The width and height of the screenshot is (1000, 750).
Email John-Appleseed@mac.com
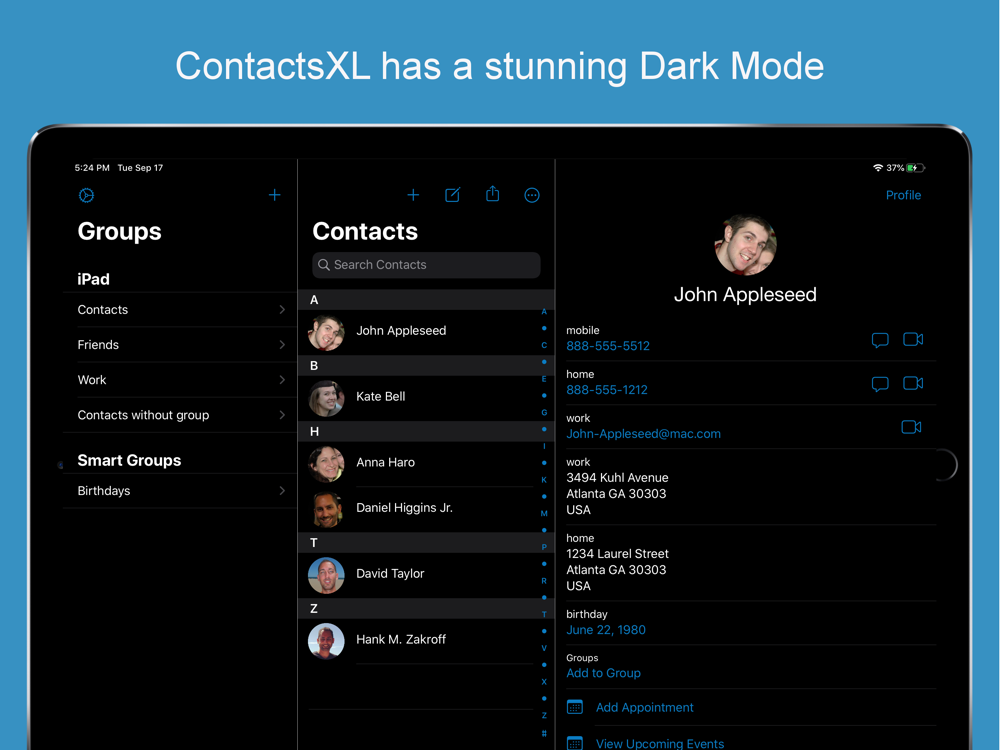pyautogui.click(x=643, y=434)
